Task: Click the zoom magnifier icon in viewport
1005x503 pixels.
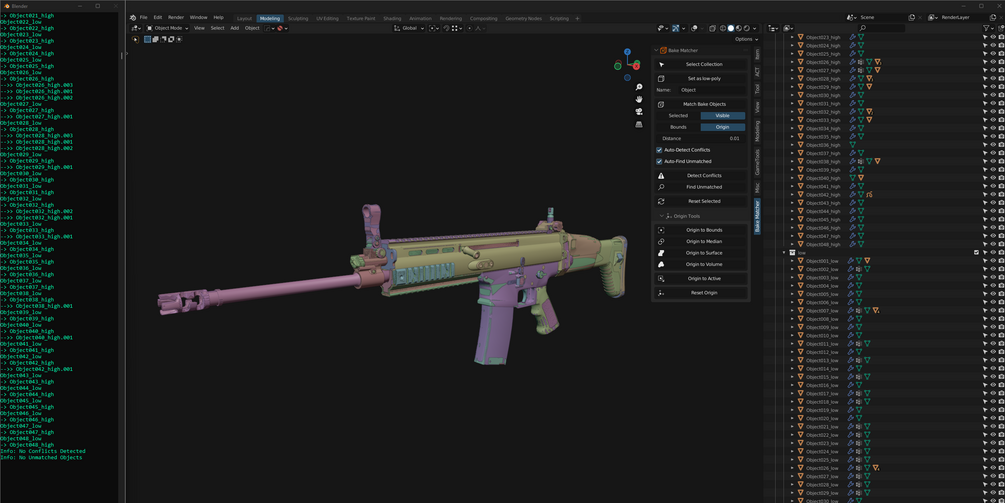Action: click(x=639, y=87)
